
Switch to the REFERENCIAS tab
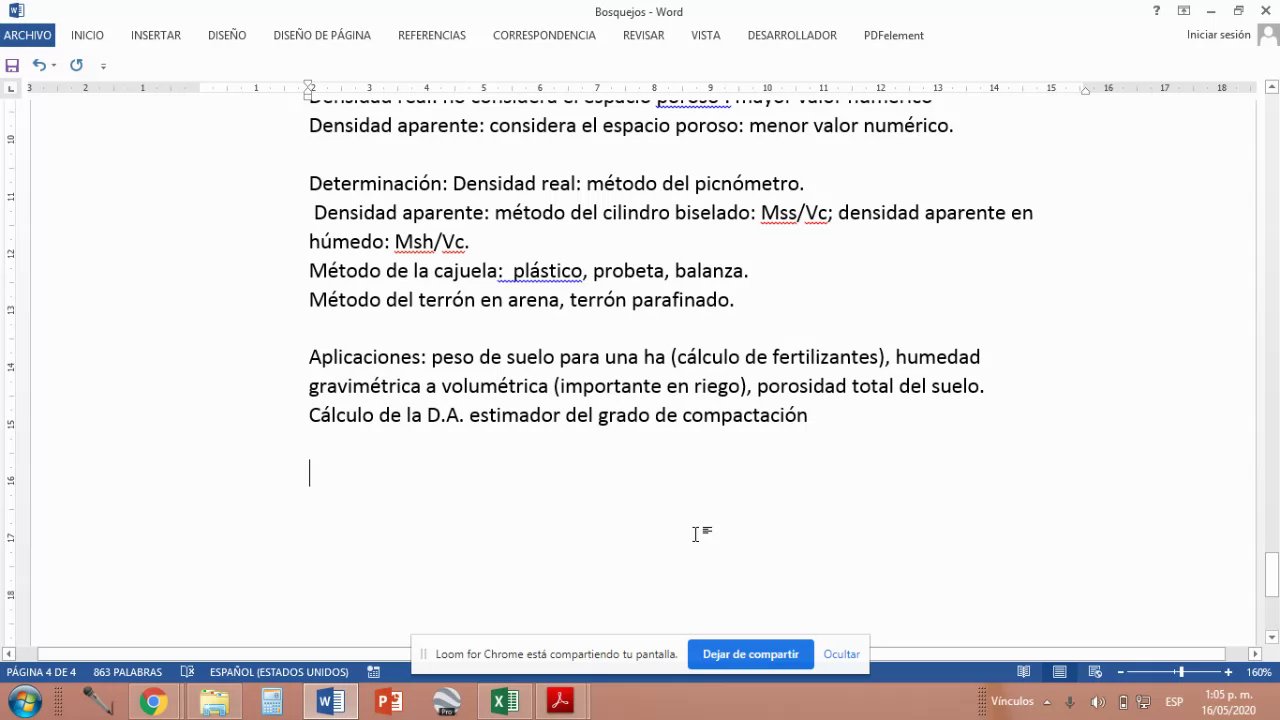point(431,35)
